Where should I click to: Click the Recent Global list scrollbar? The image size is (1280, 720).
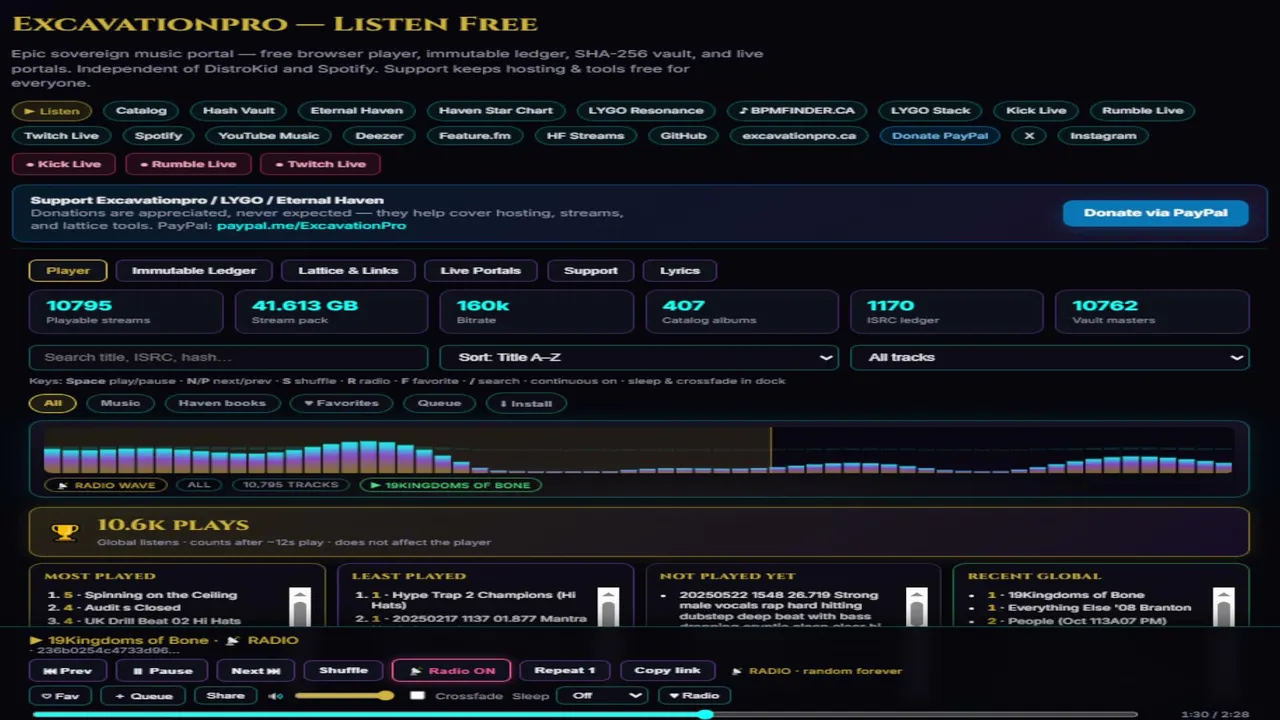(1223, 606)
